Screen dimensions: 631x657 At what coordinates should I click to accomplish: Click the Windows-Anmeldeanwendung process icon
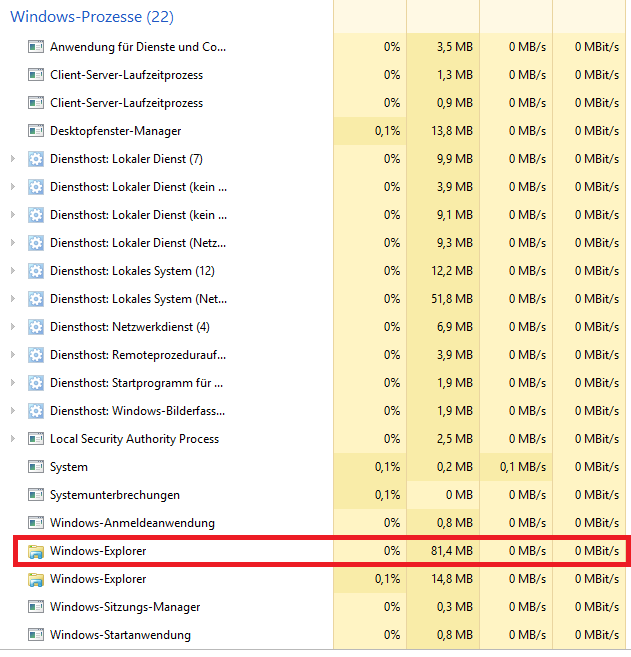(36, 523)
